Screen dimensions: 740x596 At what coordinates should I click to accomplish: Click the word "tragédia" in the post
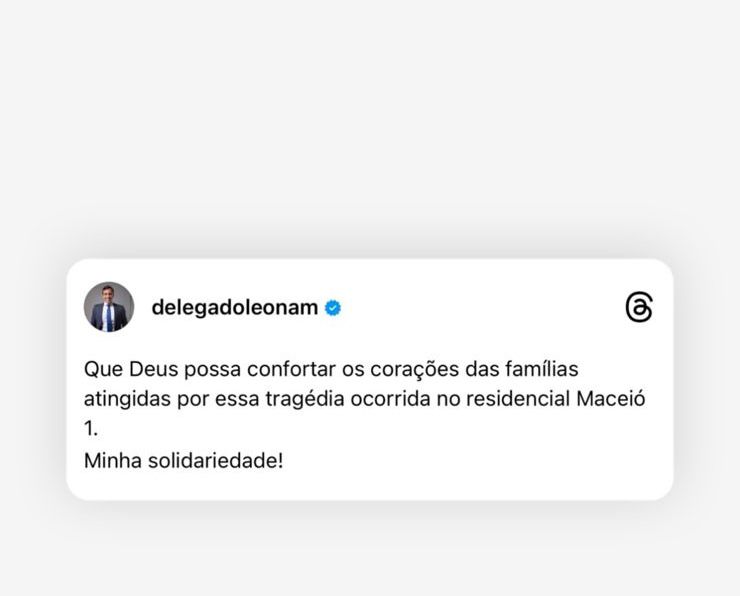(305, 400)
